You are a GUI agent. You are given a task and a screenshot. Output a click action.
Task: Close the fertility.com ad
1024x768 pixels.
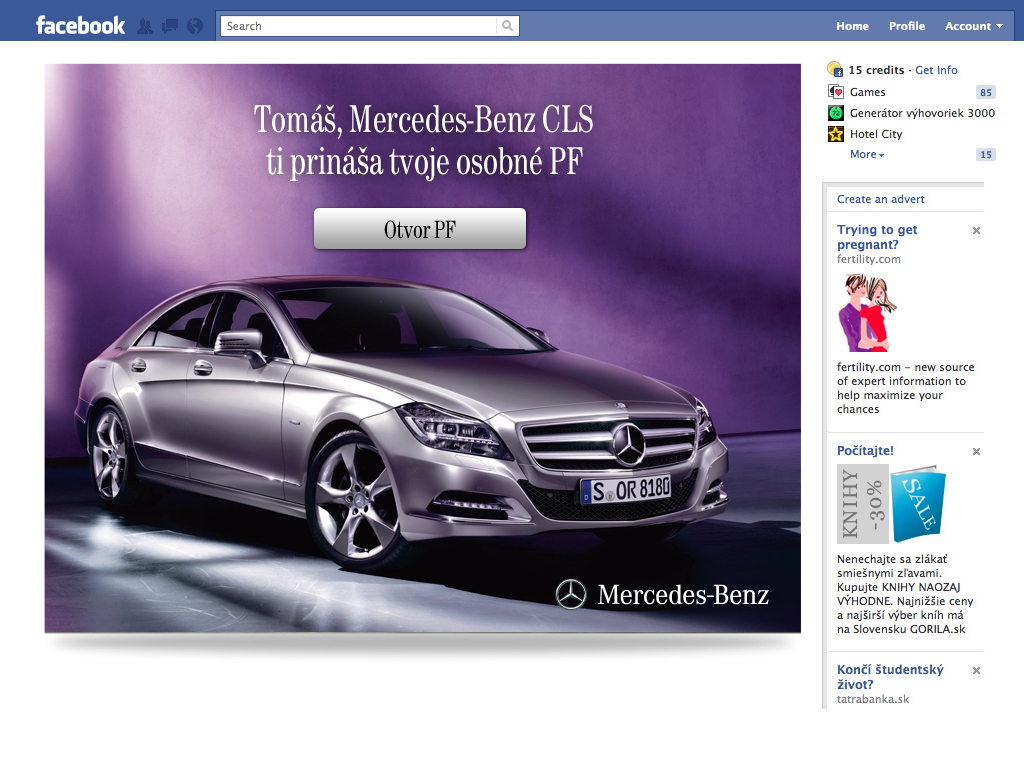pyautogui.click(x=976, y=231)
